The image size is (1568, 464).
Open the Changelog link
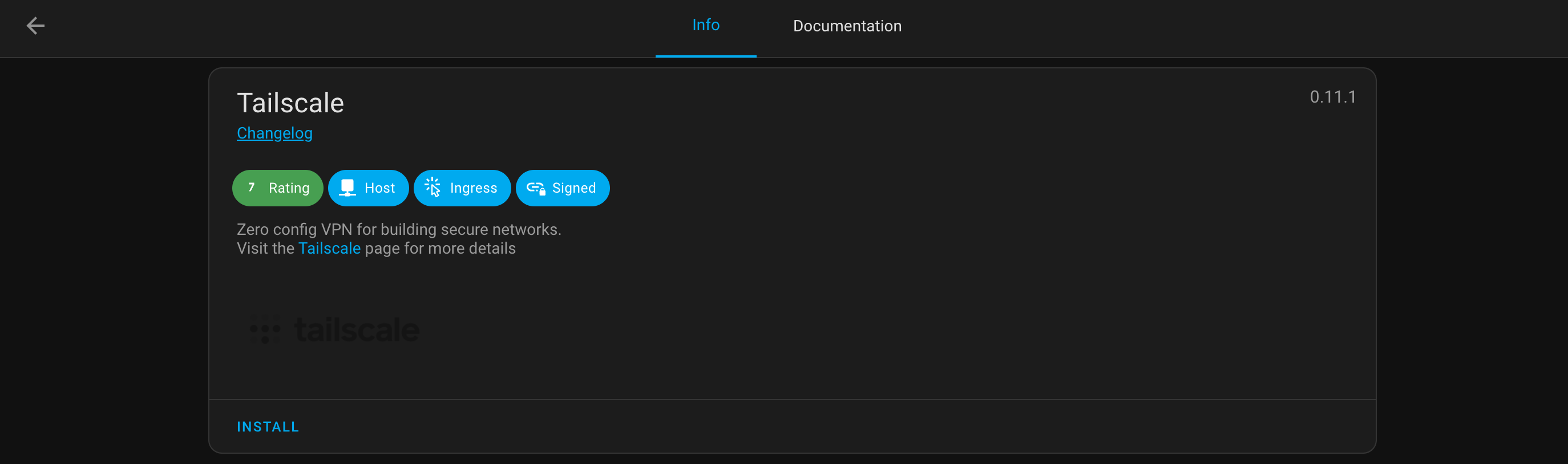point(274,133)
